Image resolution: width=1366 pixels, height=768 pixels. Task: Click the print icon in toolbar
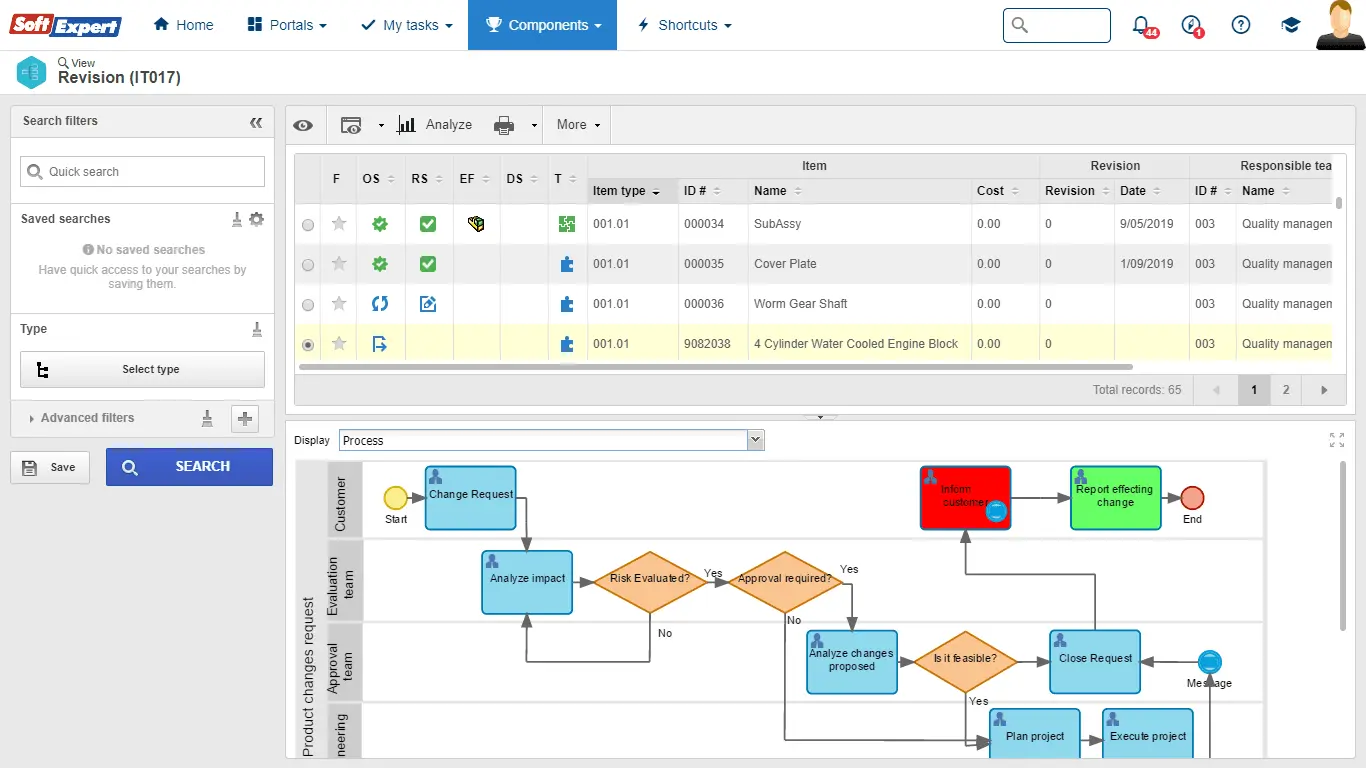(504, 125)
